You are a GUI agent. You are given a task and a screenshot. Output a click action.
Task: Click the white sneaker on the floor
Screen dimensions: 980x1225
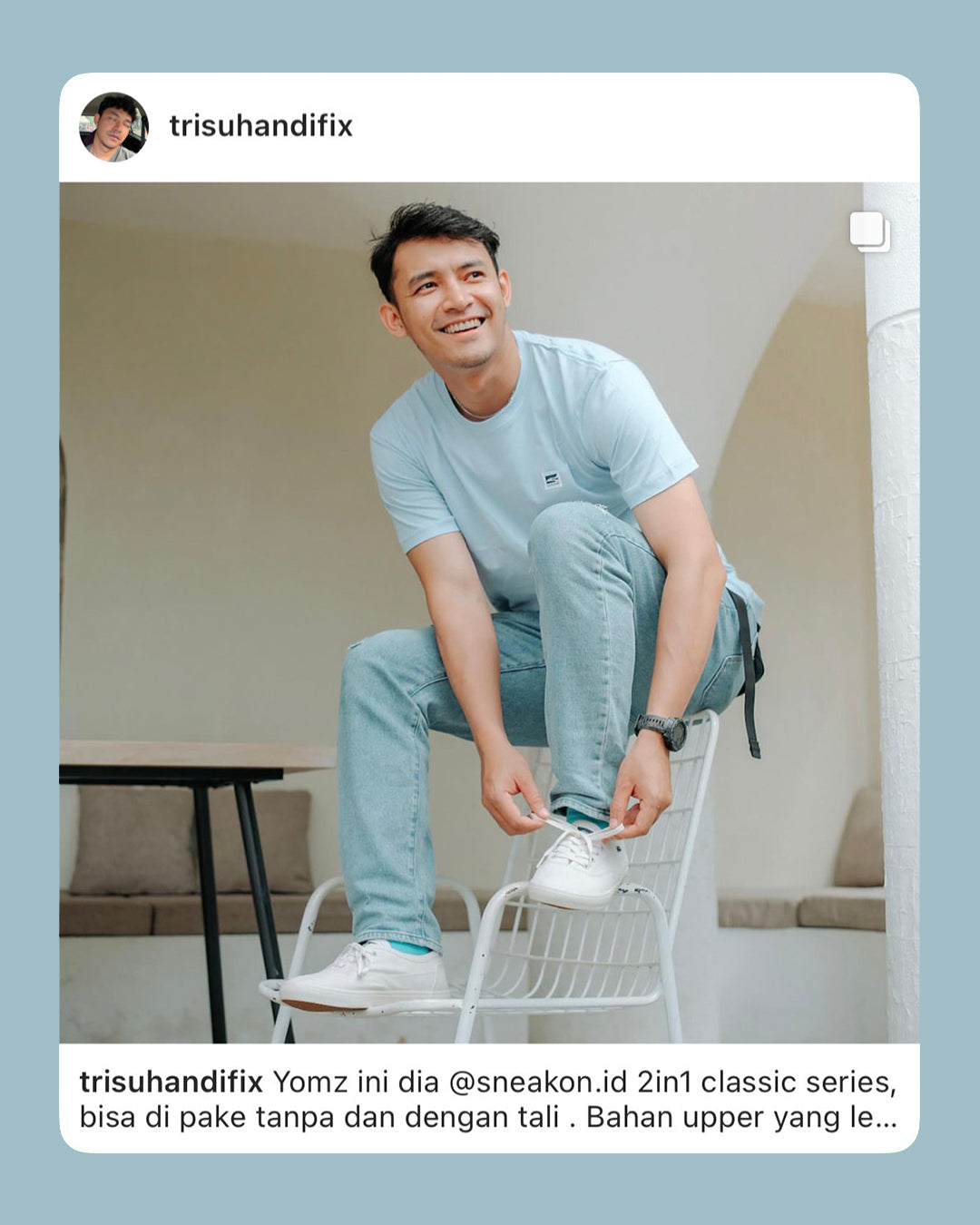366,977
